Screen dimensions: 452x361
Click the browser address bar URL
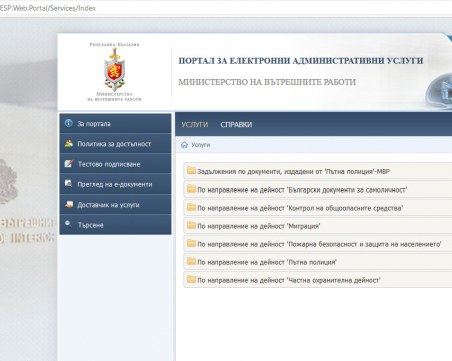48,8
